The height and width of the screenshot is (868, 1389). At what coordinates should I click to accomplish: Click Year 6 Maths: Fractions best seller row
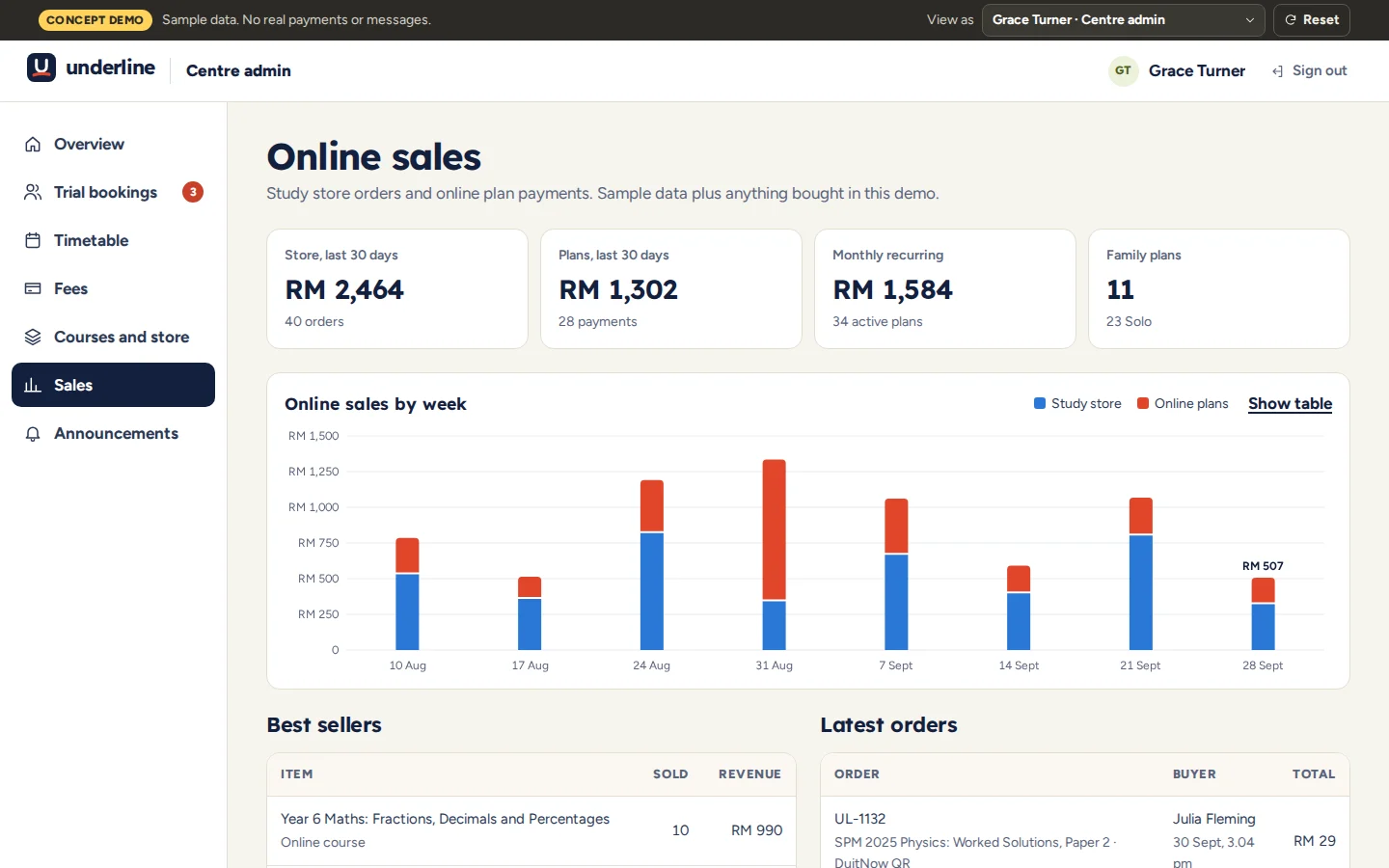(531, 830)
